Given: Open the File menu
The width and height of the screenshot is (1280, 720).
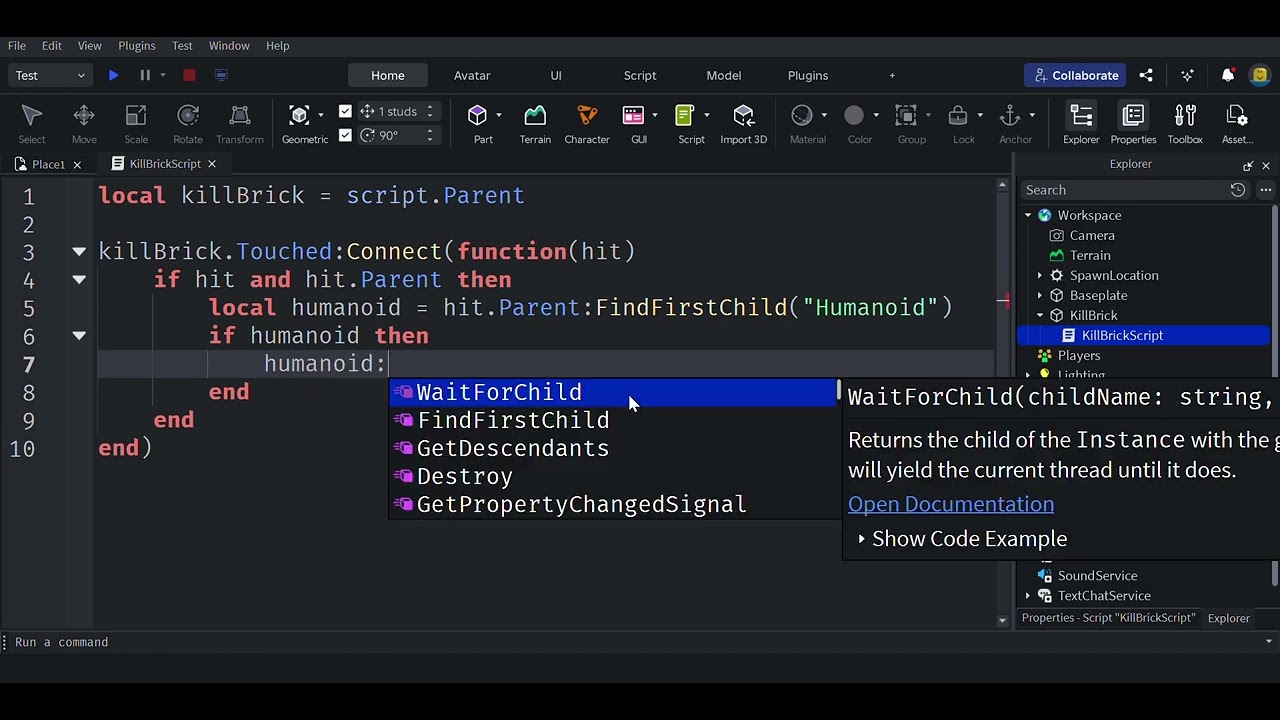Looking at the screenshot, I should pyautogui.click(x=17, y=45).
